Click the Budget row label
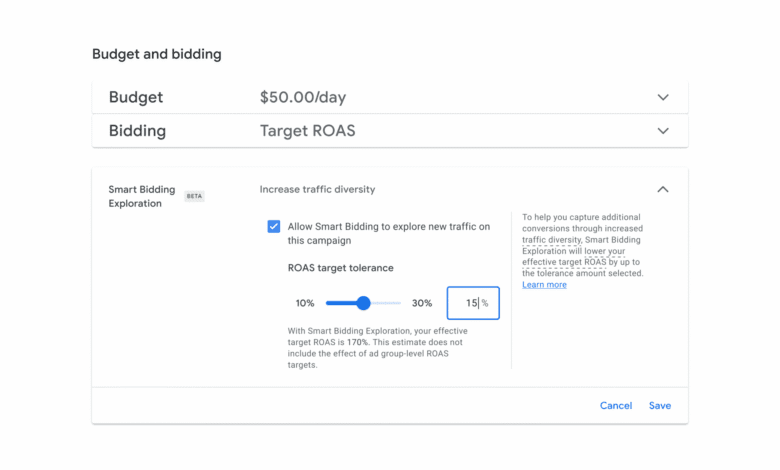This screenshot has height=470, width=780. point(136,97)
